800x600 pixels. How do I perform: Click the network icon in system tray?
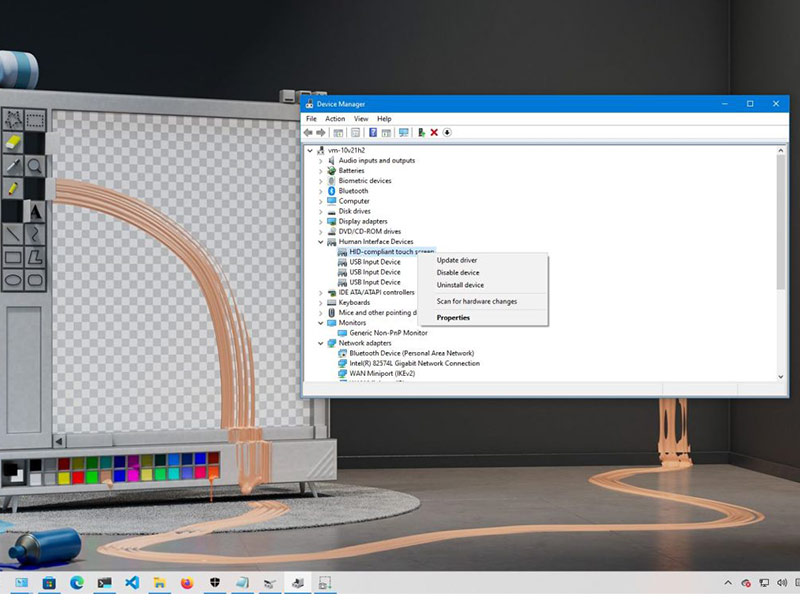(x=764, y=583)
